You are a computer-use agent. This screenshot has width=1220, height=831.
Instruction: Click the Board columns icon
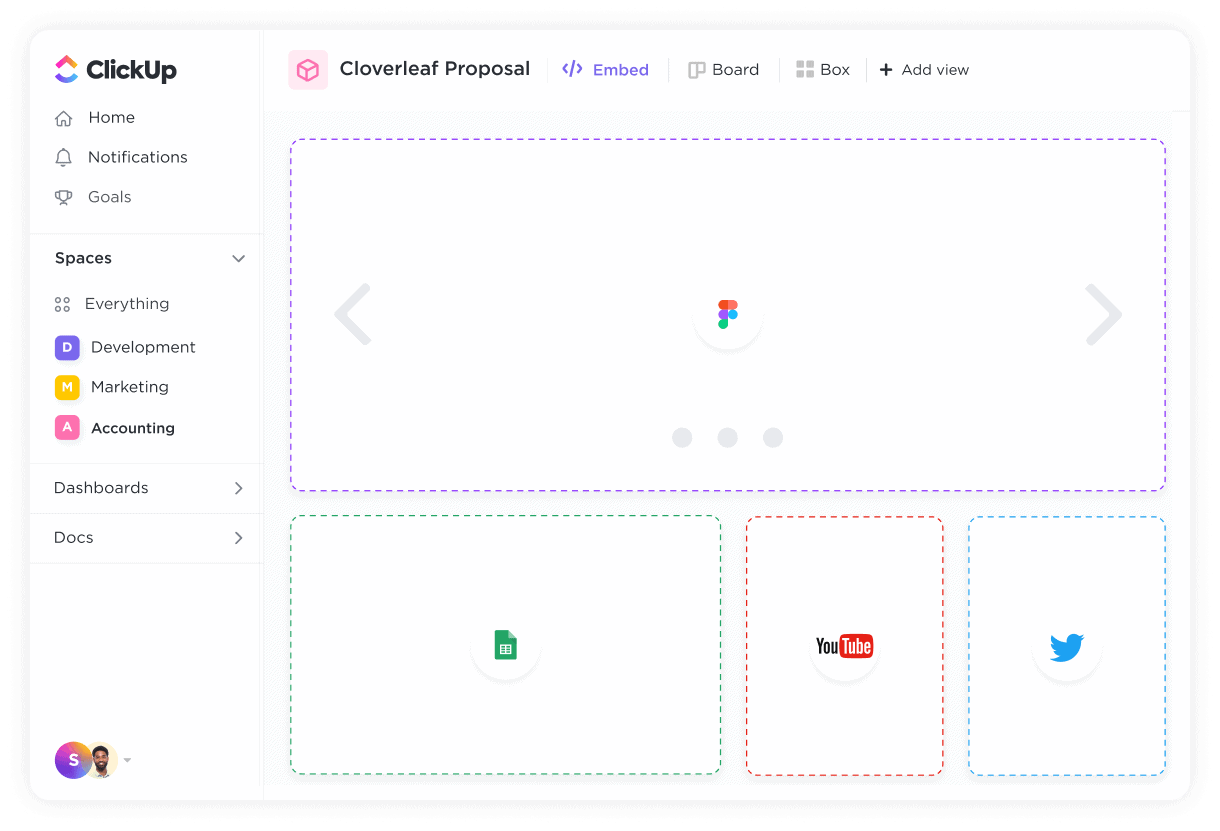pos(697,70)
